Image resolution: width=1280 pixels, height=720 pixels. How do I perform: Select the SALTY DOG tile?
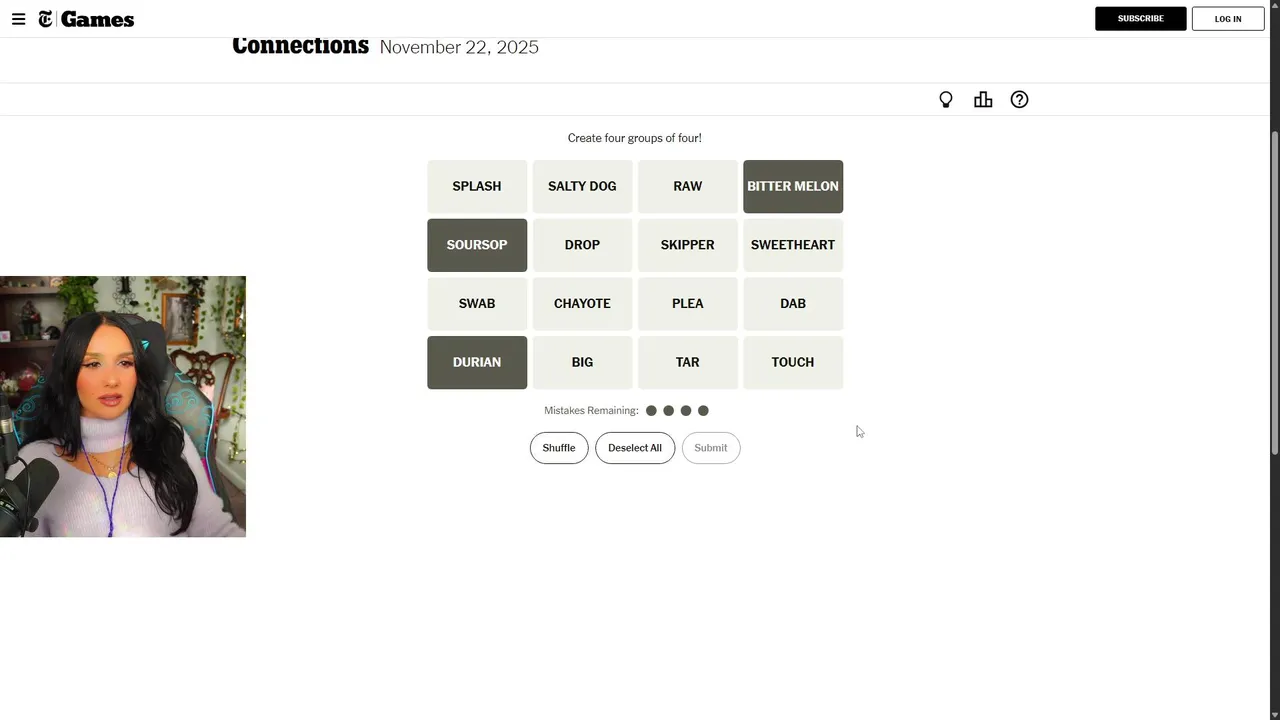(x=582, y=187)
